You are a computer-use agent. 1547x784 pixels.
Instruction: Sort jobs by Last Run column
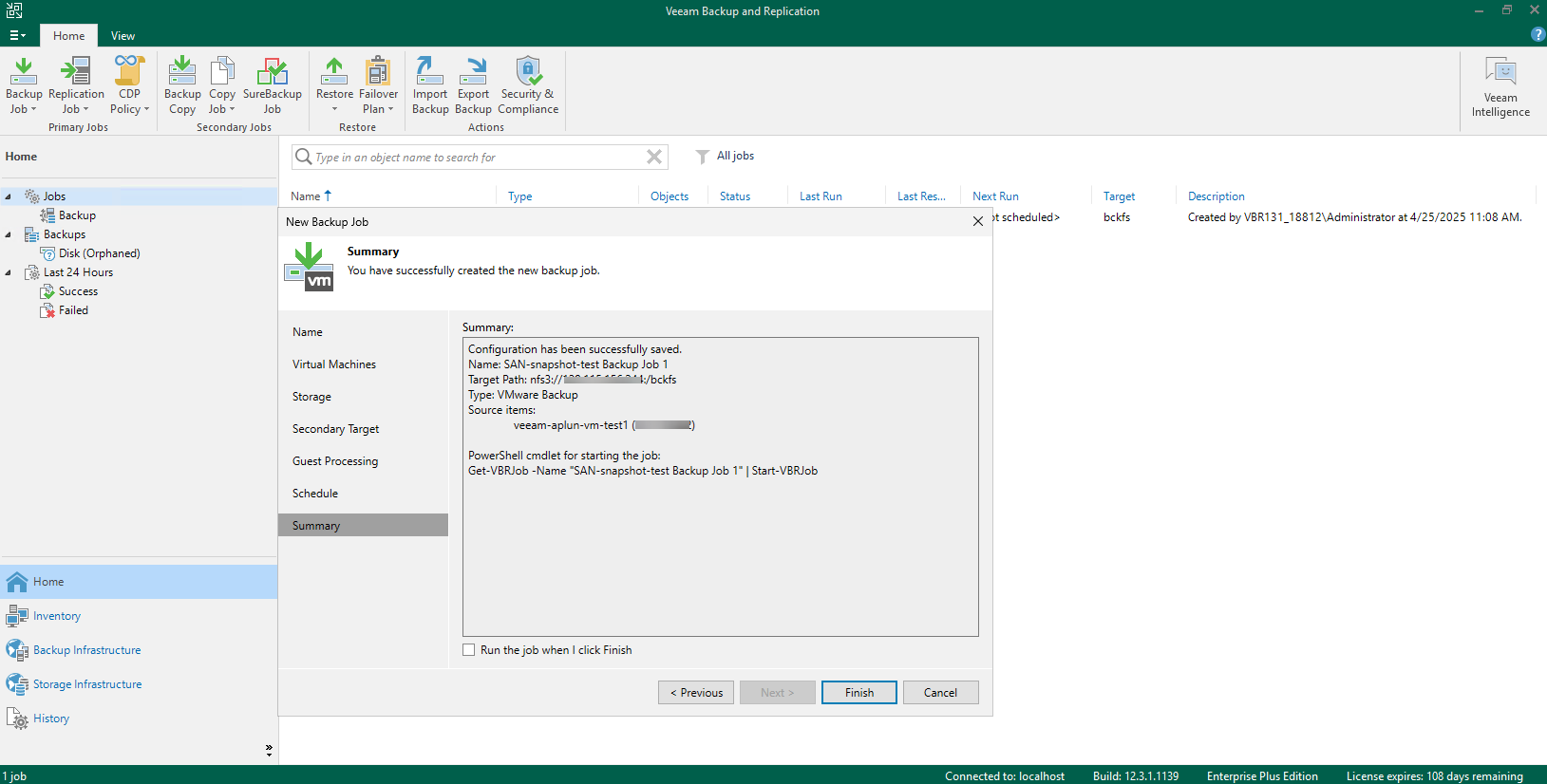click(x=821, y=196)
